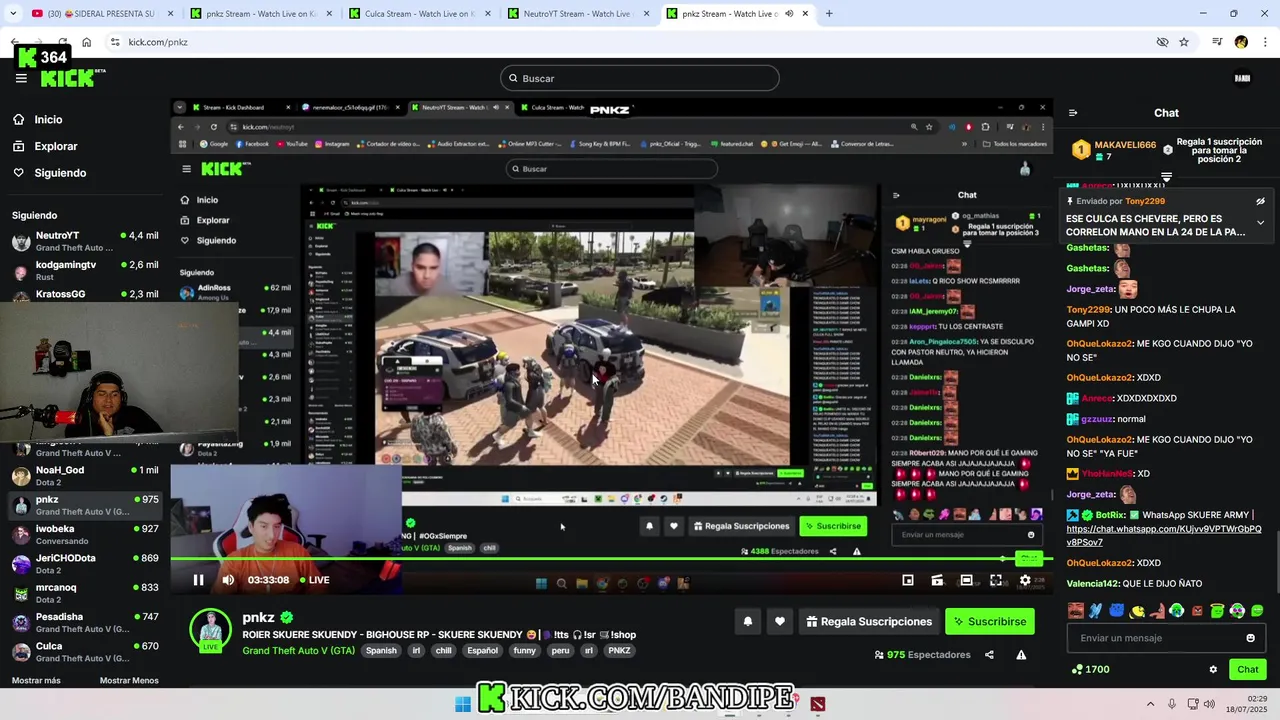Show hidden system tray icons chevron
Viewport: 1280px width, 720px height.
1150,704
